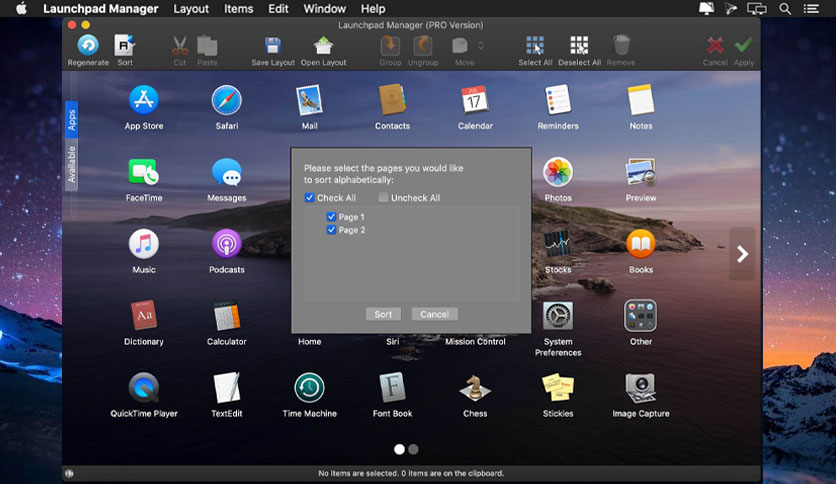
Task: Select the Dictionary app icon
Action: click(x=143, y=316)
